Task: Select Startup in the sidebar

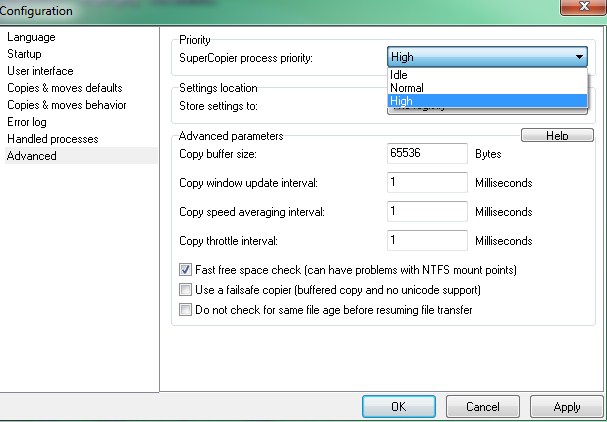Action: [x=25, y=54]
